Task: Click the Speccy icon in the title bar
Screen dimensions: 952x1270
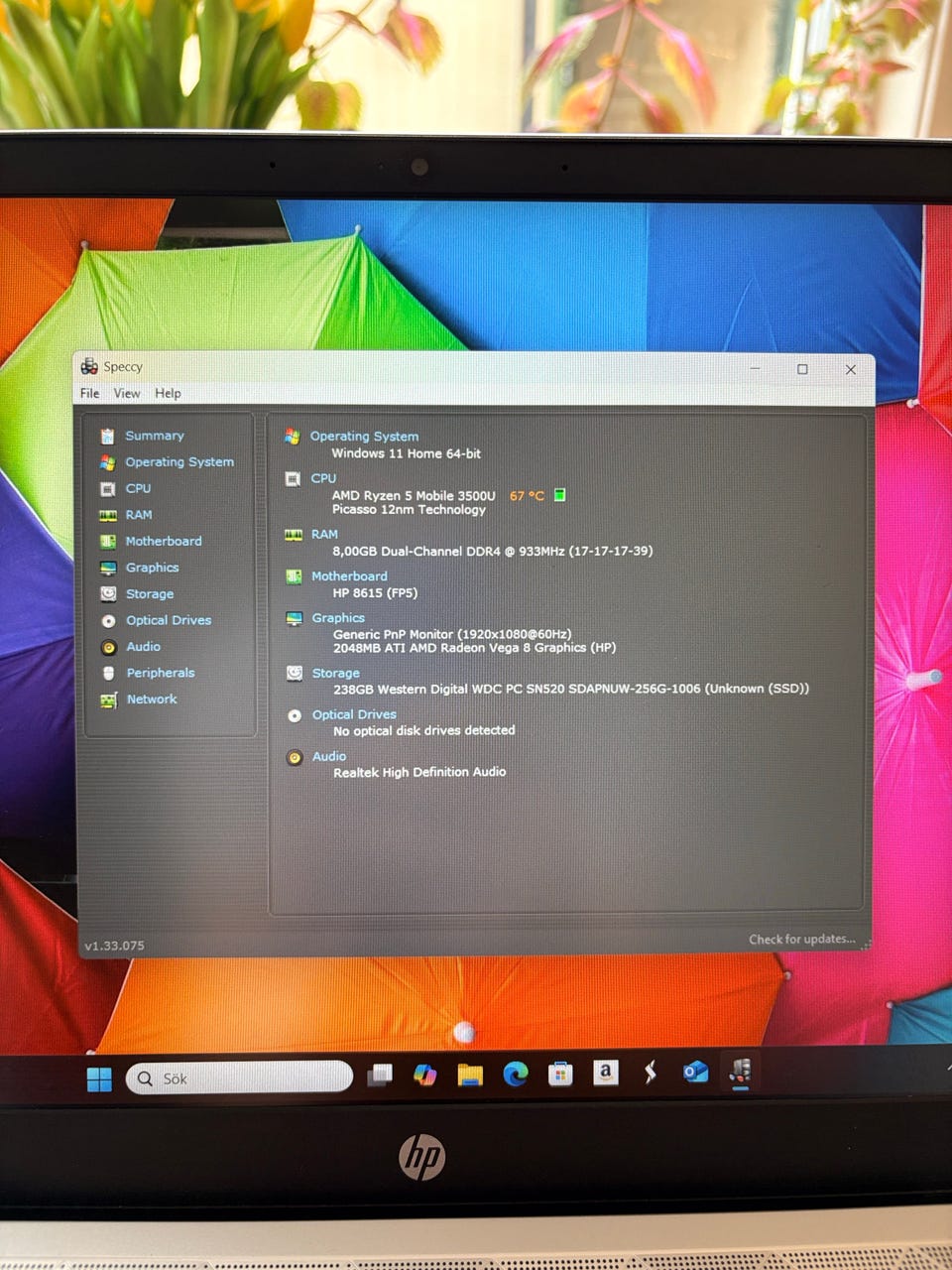Action: [89, 366]
